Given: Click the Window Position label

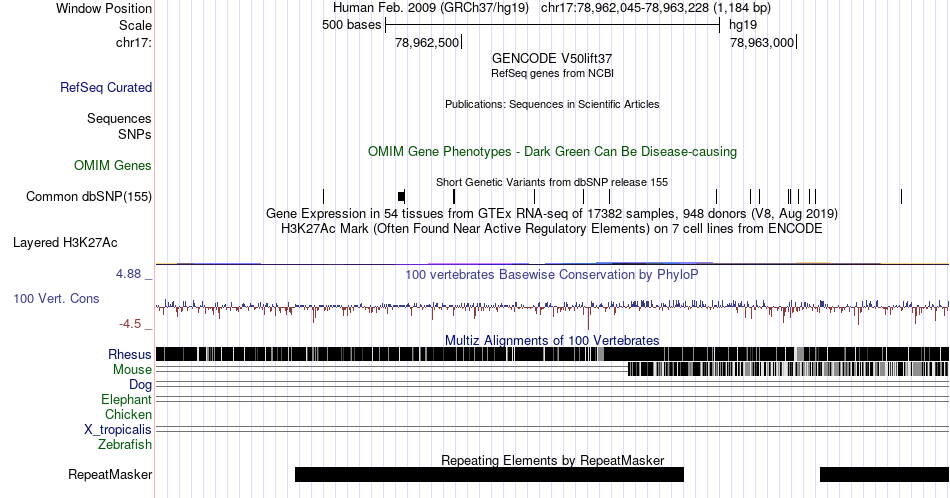Looking at the screenshot, I should 104,8.
